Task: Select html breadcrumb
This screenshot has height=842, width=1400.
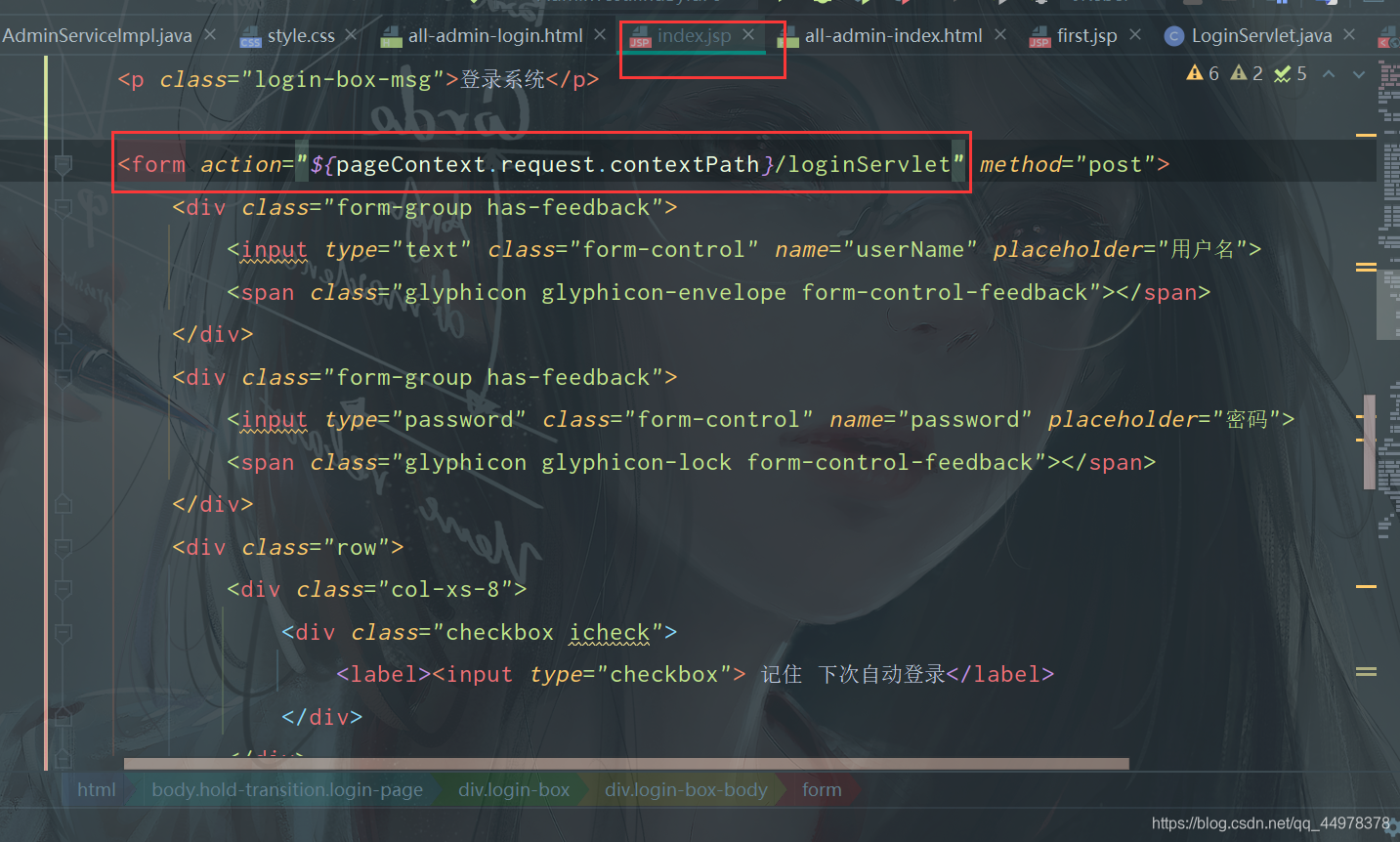Action: [x=96, y=790]
